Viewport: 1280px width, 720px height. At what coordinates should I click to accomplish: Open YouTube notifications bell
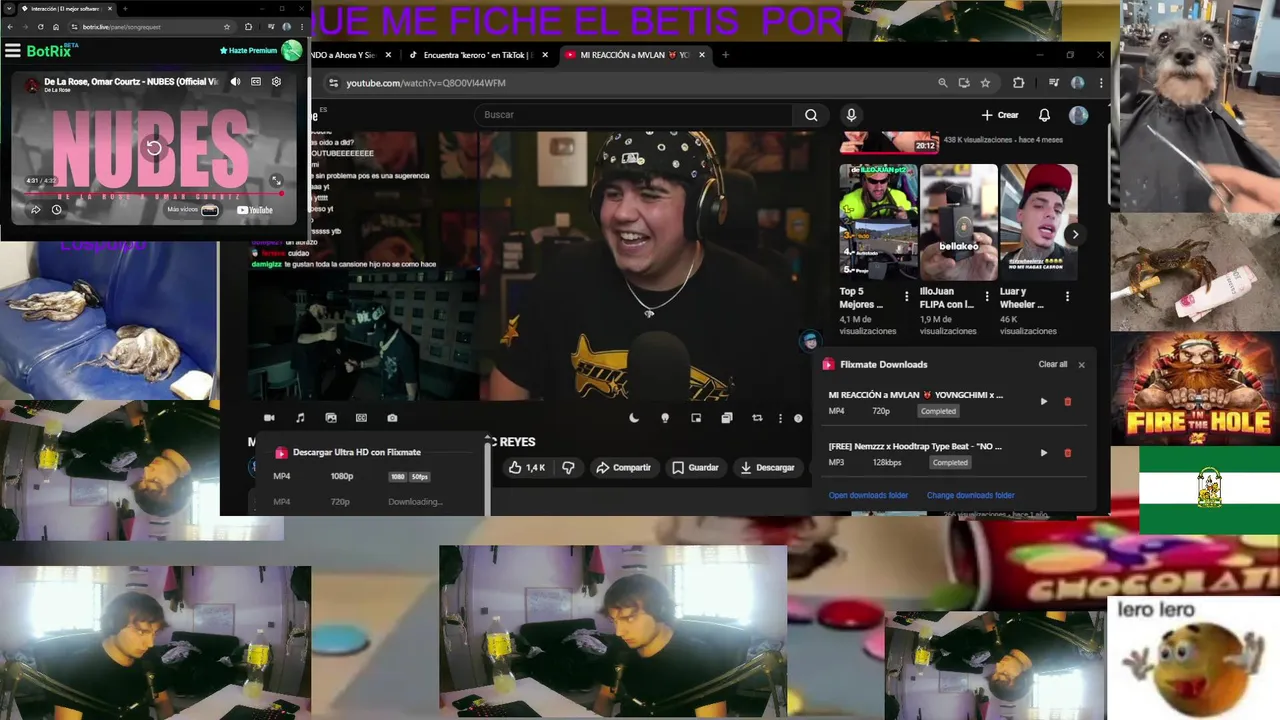pos(1044,115)
